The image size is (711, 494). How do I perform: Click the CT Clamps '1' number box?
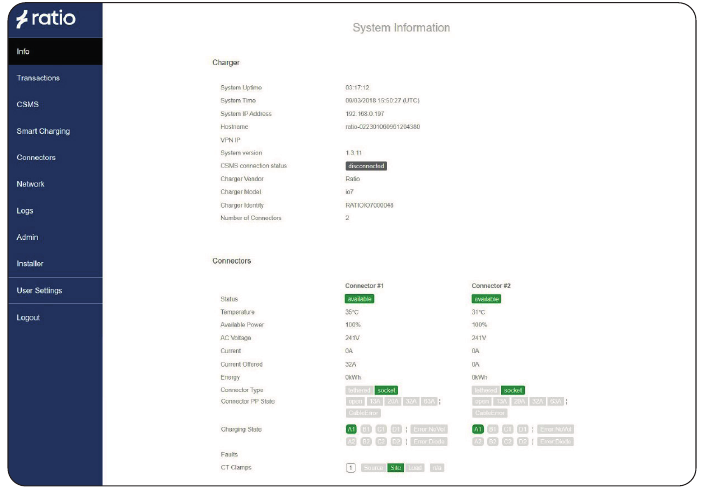(x=351, y=468)
